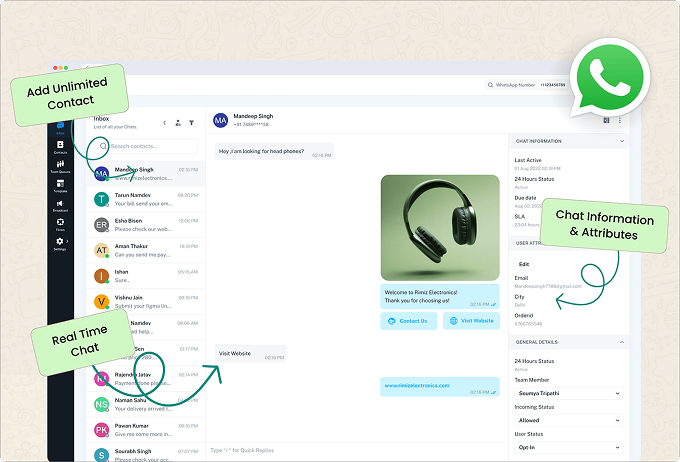
Task: Collapse the inbox list with back chevron
Action: [164, 123]
